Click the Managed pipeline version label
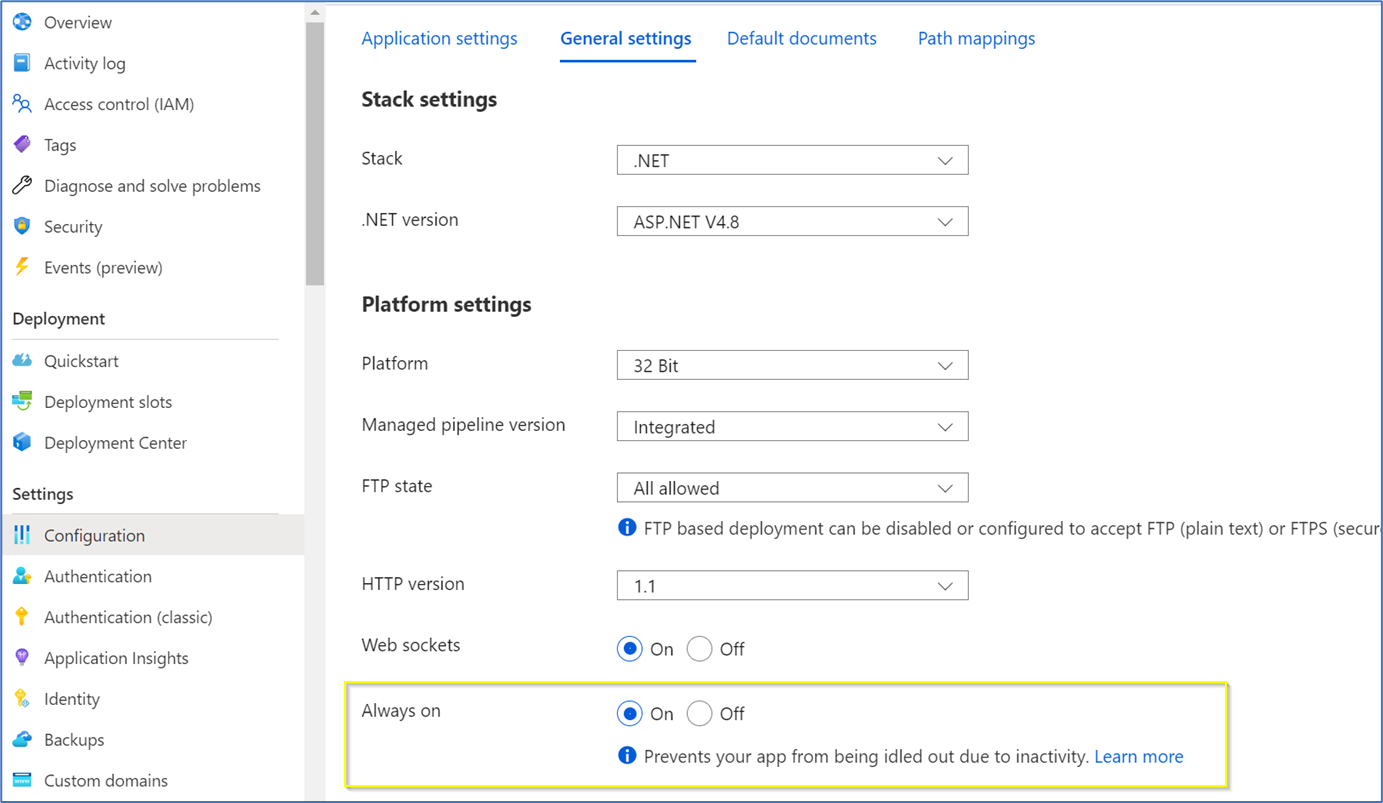The image size is (1383, 803). pyautogui.click(x=463, y=425)
